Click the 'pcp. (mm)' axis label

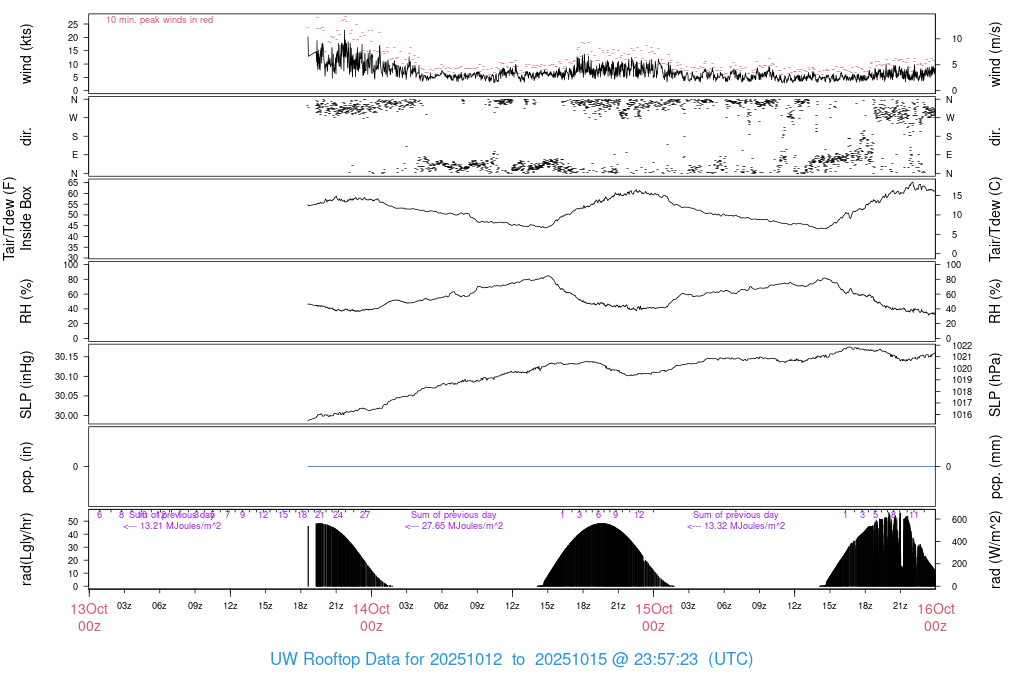pyautogui.click(x=996, y=466)
